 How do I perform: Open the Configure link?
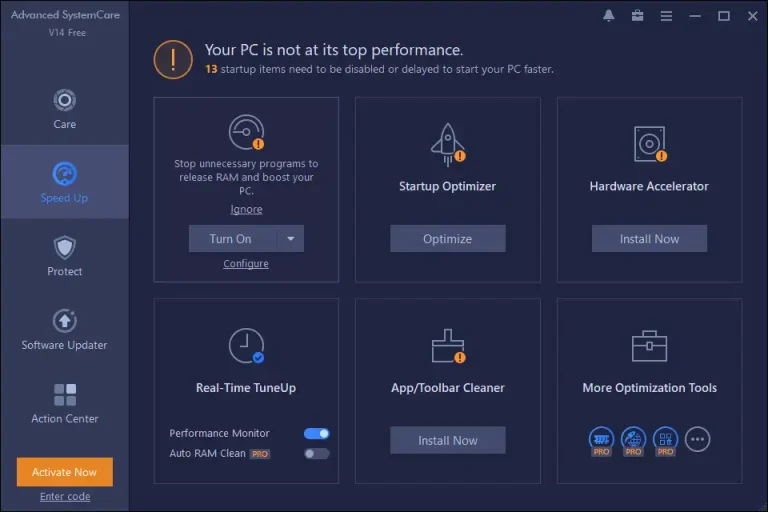click(246, 264)
